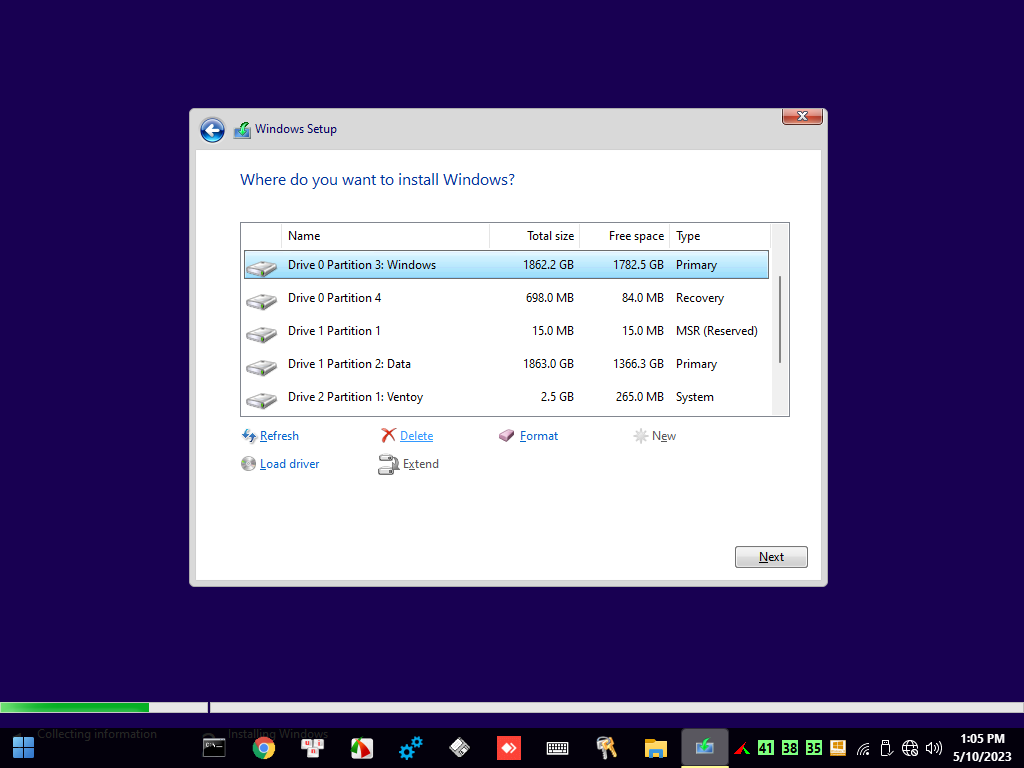Click drive icon for Drive 1 Partition 1
The width and height of the screenshot is (1024, 768).
click(x=261, y=334)
